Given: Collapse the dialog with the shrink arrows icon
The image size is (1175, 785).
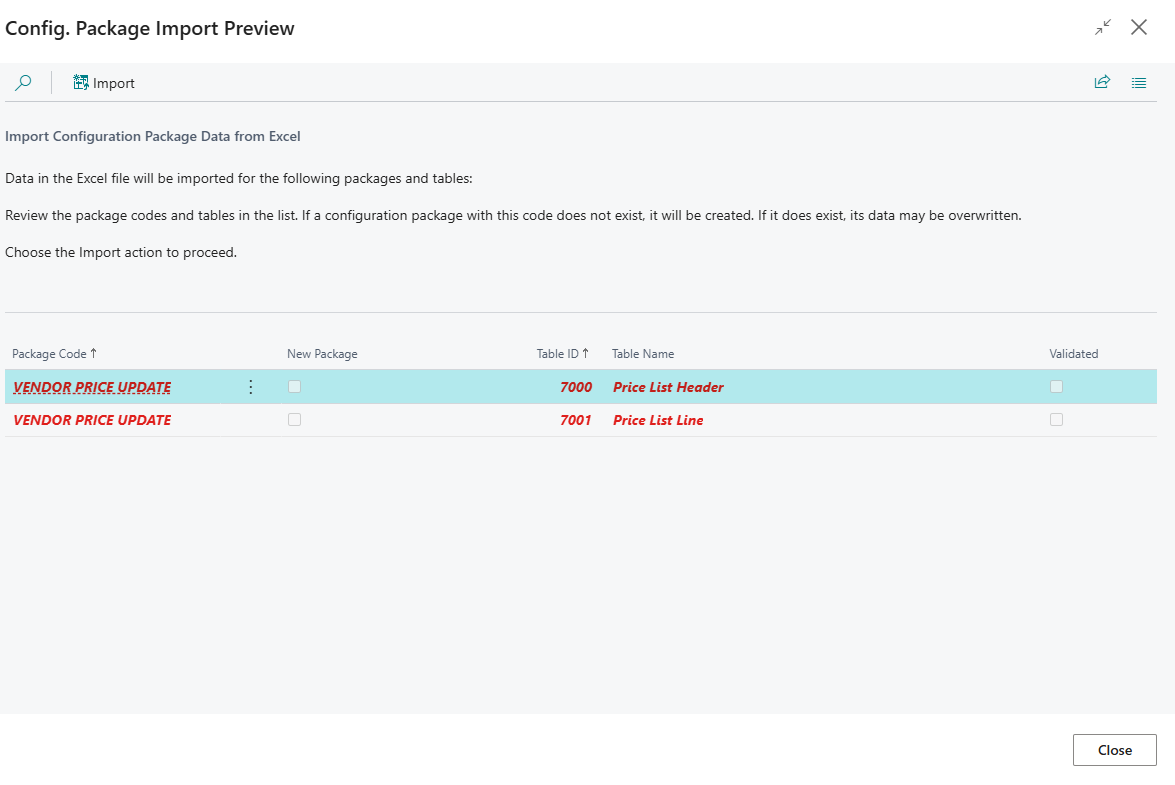Looking at the screenshot, I should [x=1103, y=28].
